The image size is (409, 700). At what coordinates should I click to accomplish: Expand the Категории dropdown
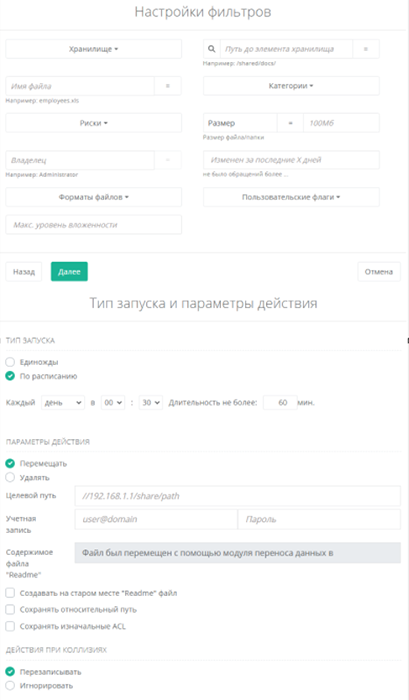tap(291, 86)
